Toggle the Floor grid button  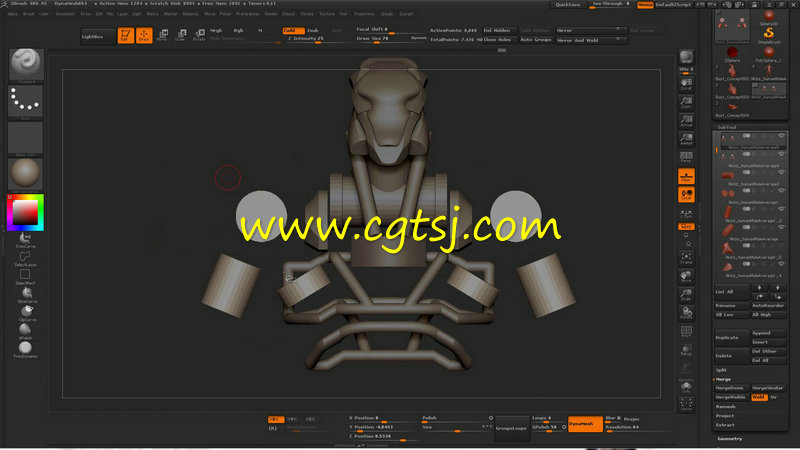[x=686, y=176]
